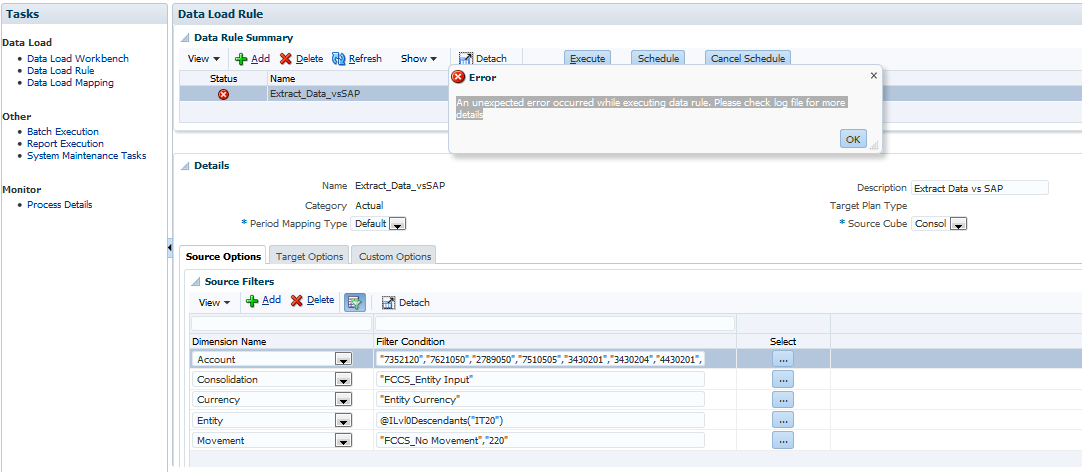Image resolution: width=1082 pixels, height=472 pixels.
Task: Click the Currency filter condition "Entity Currency"
Action: pyautogui.click(x=540, y=400)
